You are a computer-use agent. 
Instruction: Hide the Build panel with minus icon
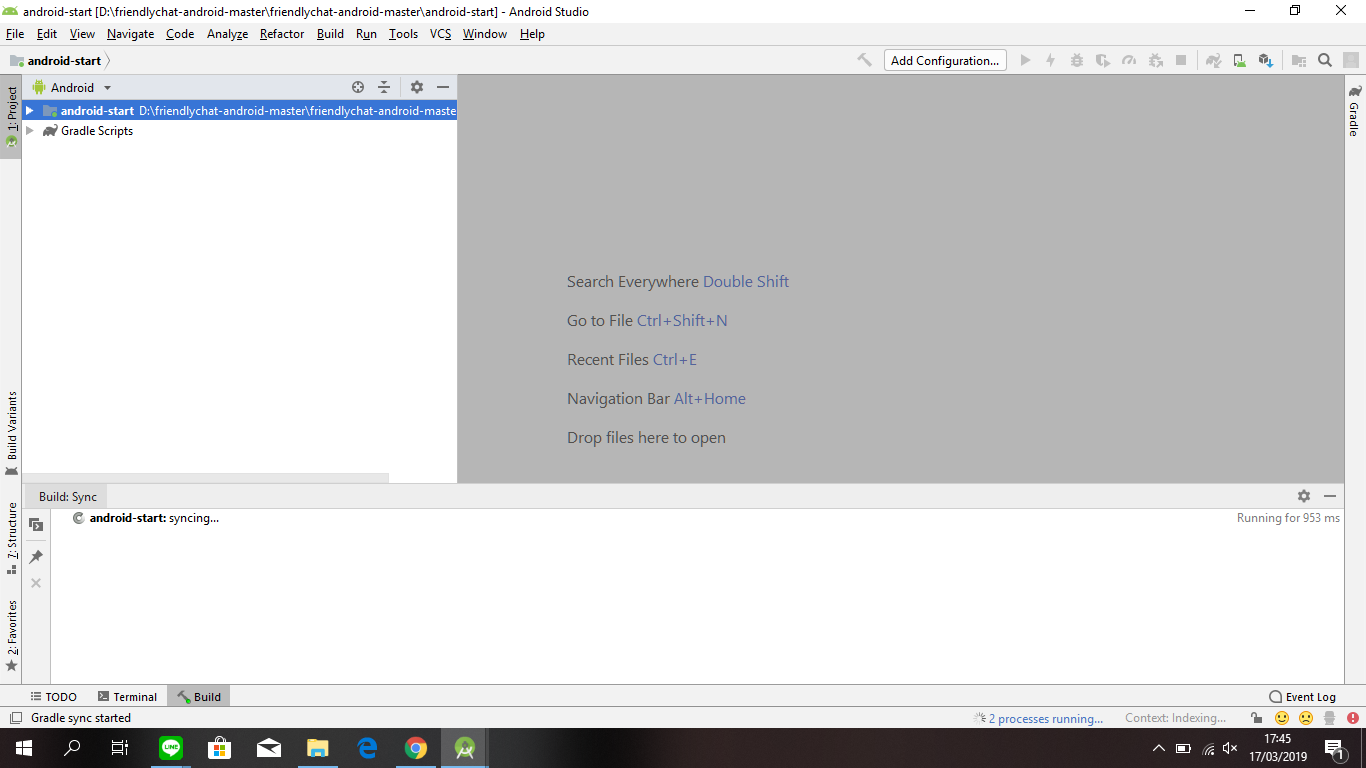(x=1330, y=496)
